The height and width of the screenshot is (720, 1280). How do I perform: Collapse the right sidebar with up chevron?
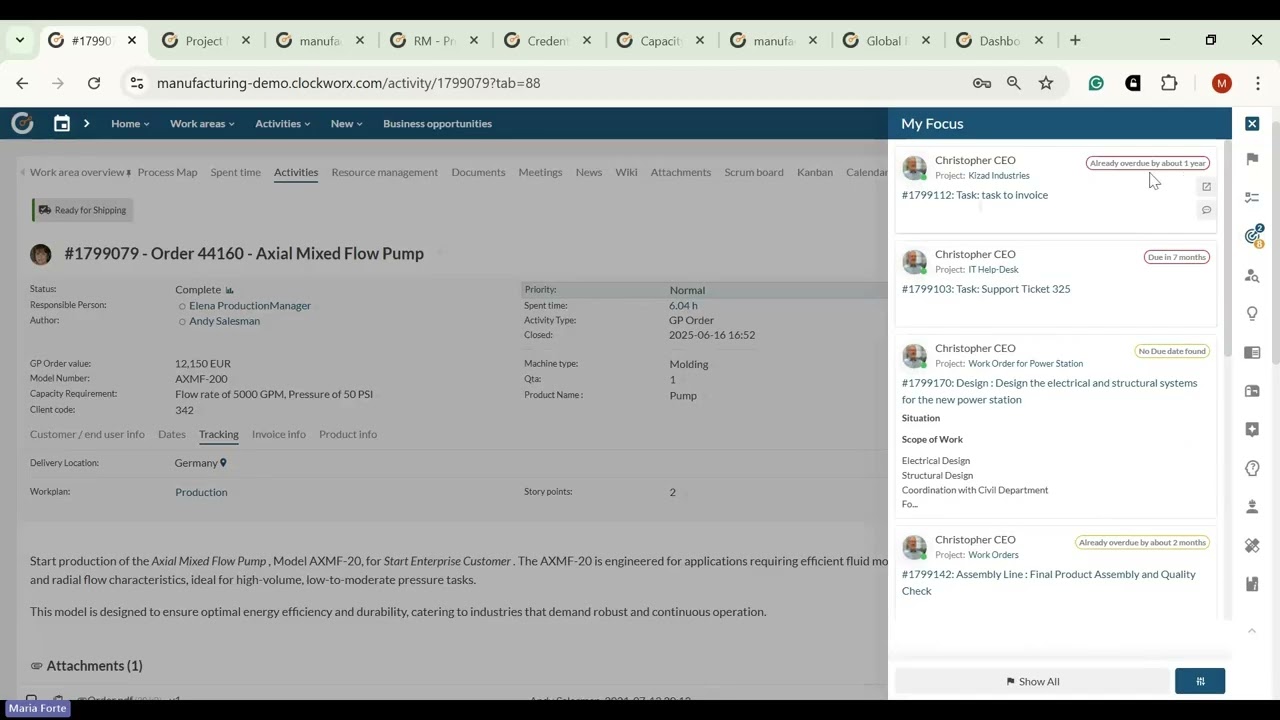(x=1252, y=630)
